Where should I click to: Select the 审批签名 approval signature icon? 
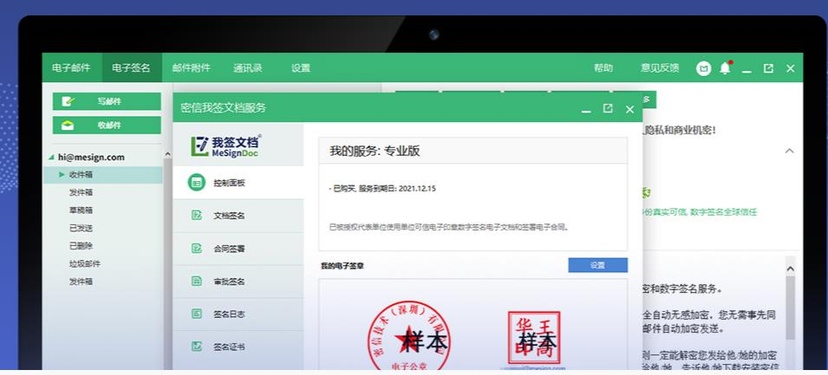pos(196,281)
